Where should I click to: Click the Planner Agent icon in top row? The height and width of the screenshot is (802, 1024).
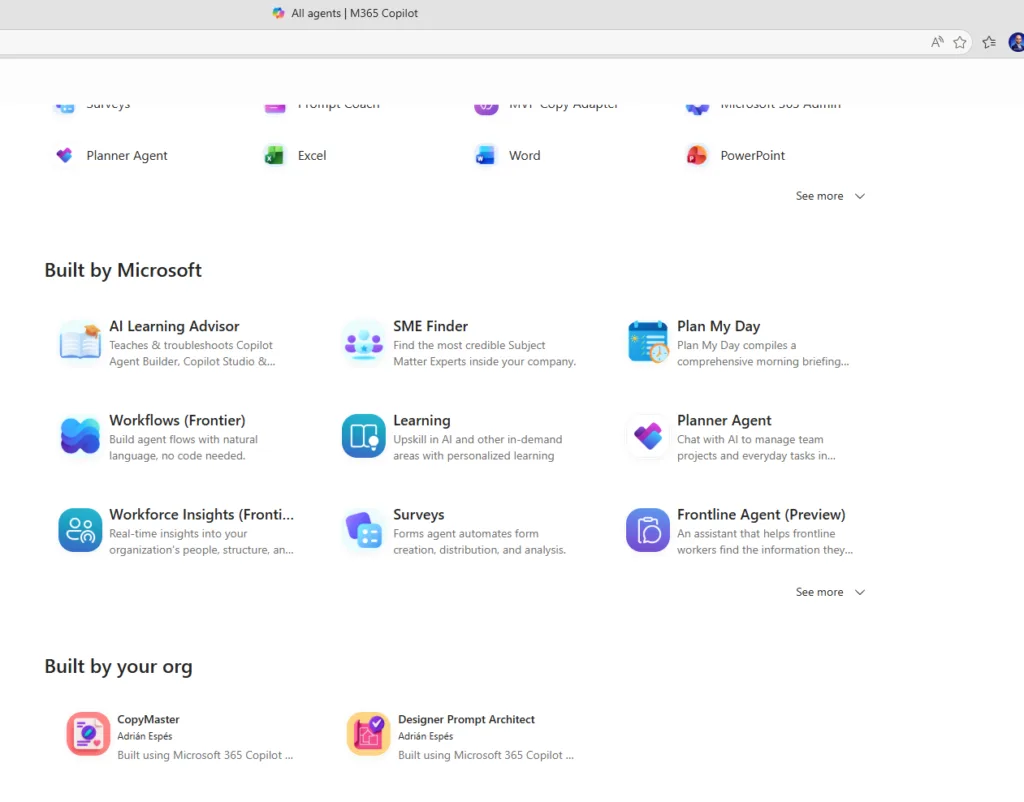(x=64, y=155)
